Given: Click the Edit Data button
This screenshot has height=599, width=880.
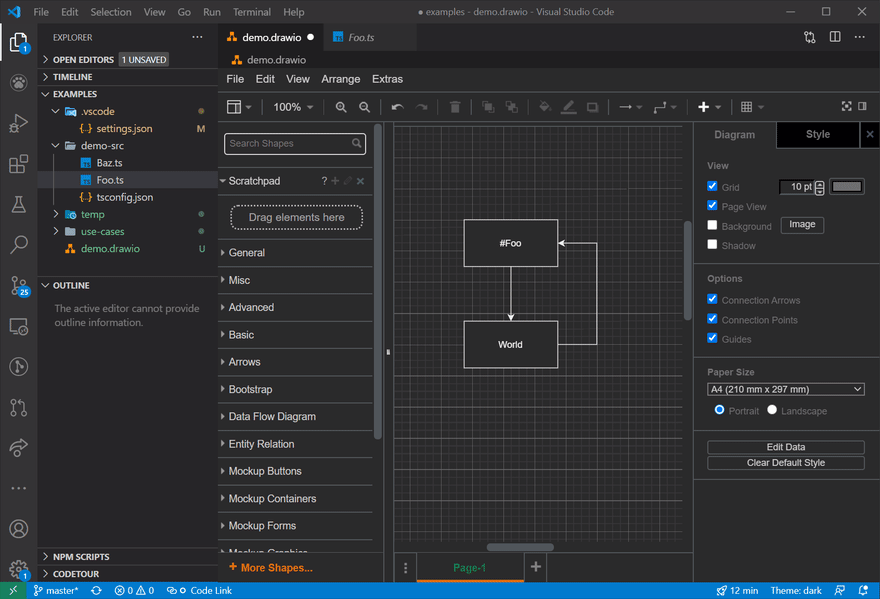Looking at the screenshot, I should [785, 446].
